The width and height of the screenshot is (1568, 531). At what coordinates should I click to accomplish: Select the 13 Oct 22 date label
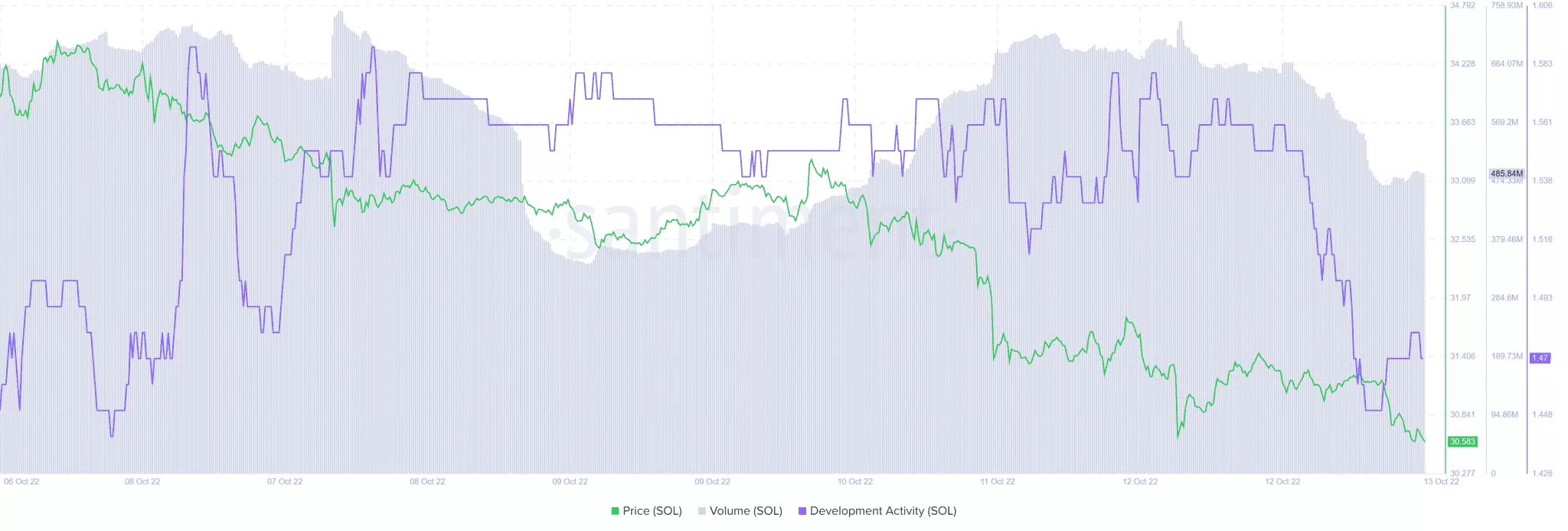tap(1441, 482)
